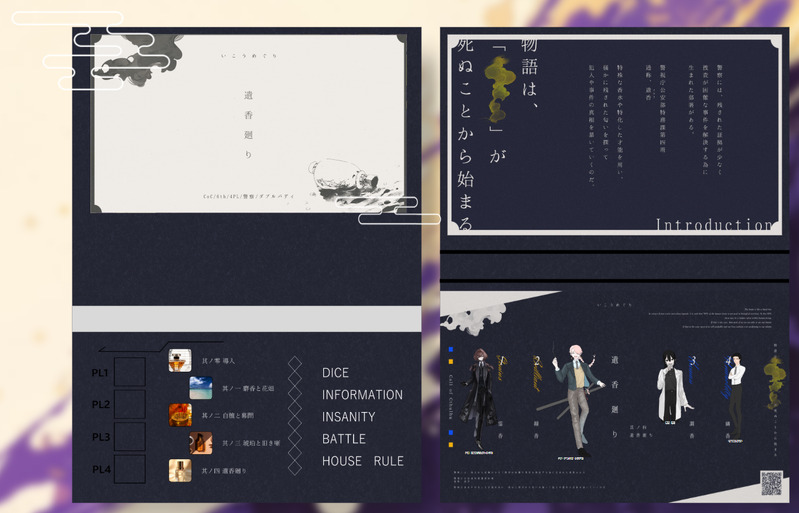Click the vertical Call of Cthulhu text
The width and height of the screenshot is (799, 513).
451,397
